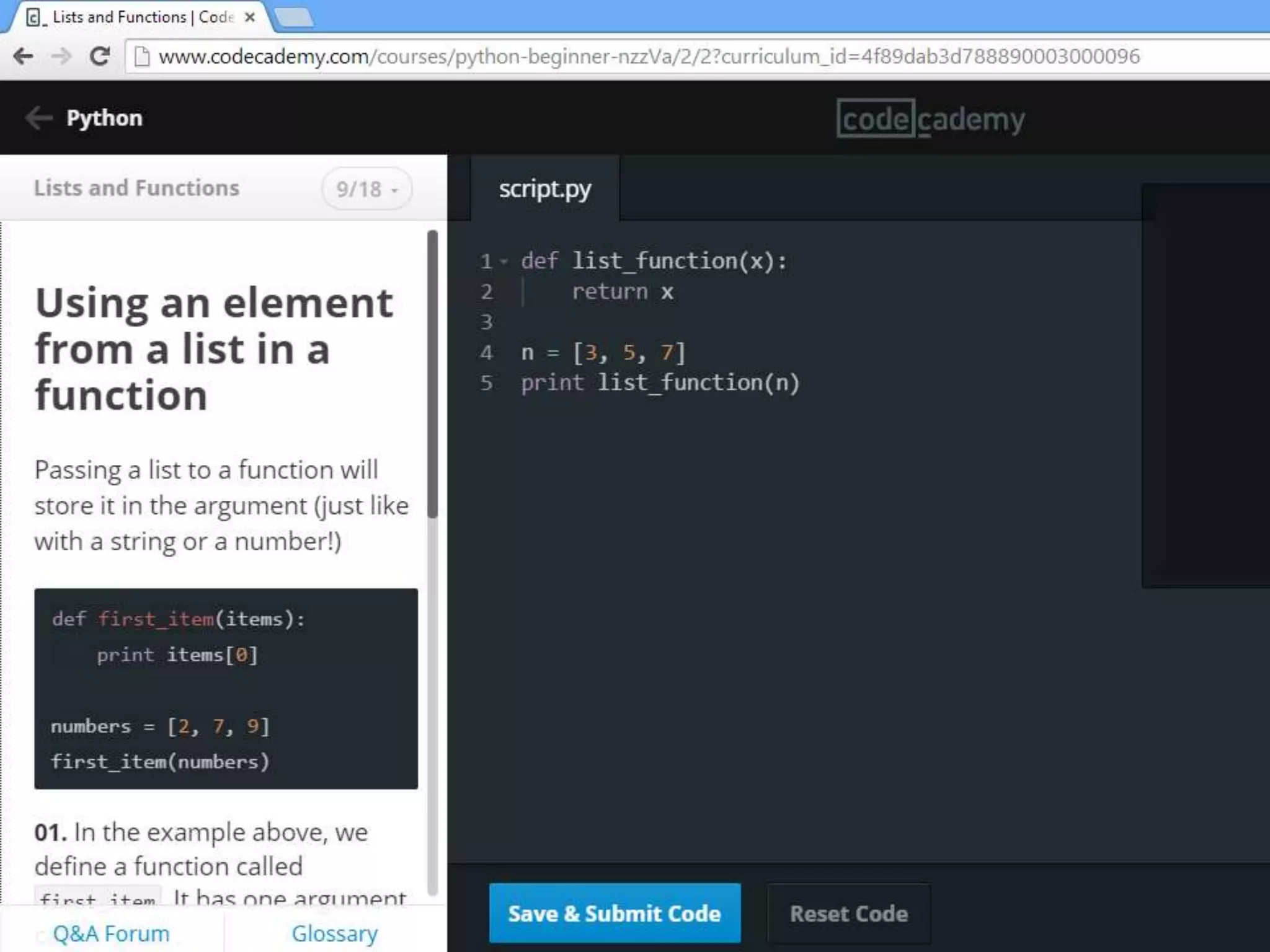This screenshot has height=952, width=1270.
Task: Click empty editor line 3 number
Action: click(487, 322)
